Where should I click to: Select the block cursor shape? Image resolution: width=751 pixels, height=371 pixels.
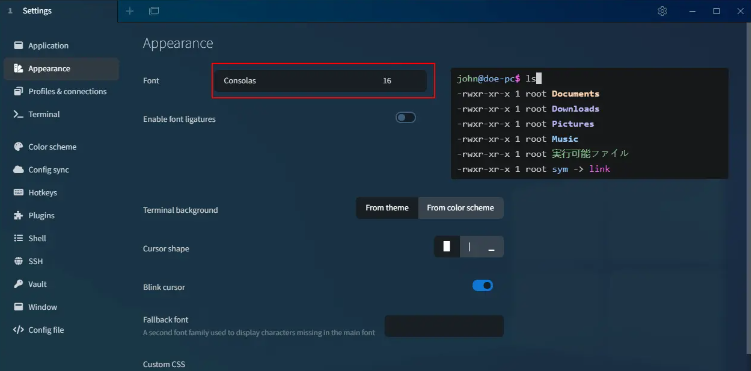click(447, 247)
